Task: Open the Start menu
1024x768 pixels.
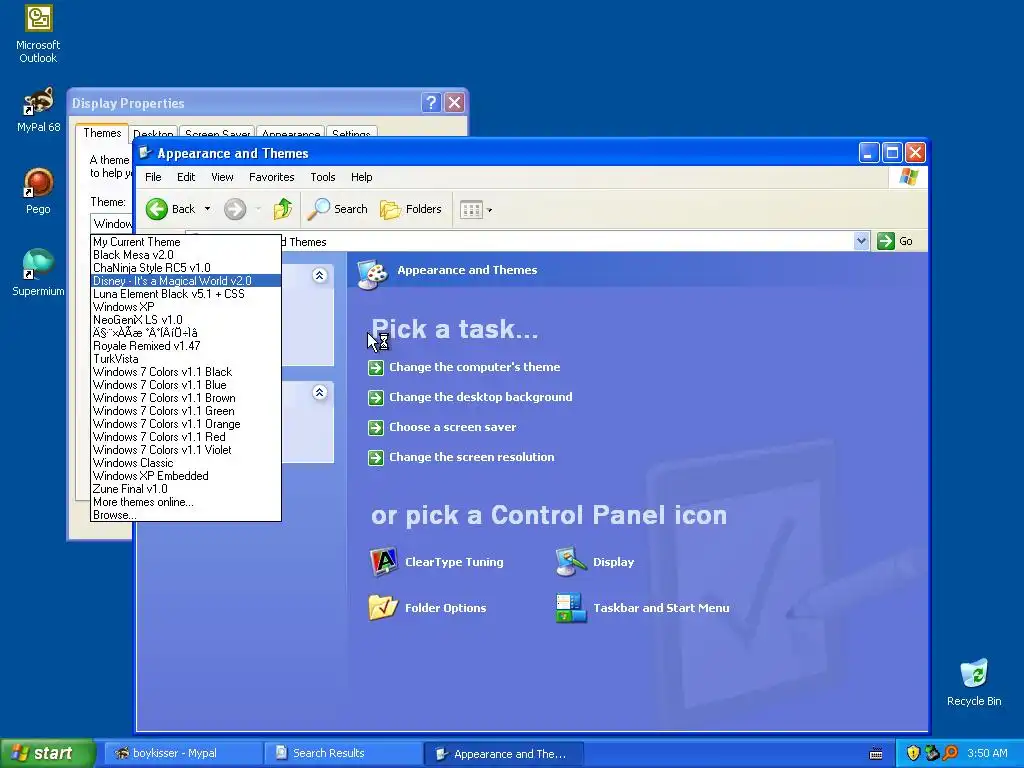Action: tap(47, 754)
